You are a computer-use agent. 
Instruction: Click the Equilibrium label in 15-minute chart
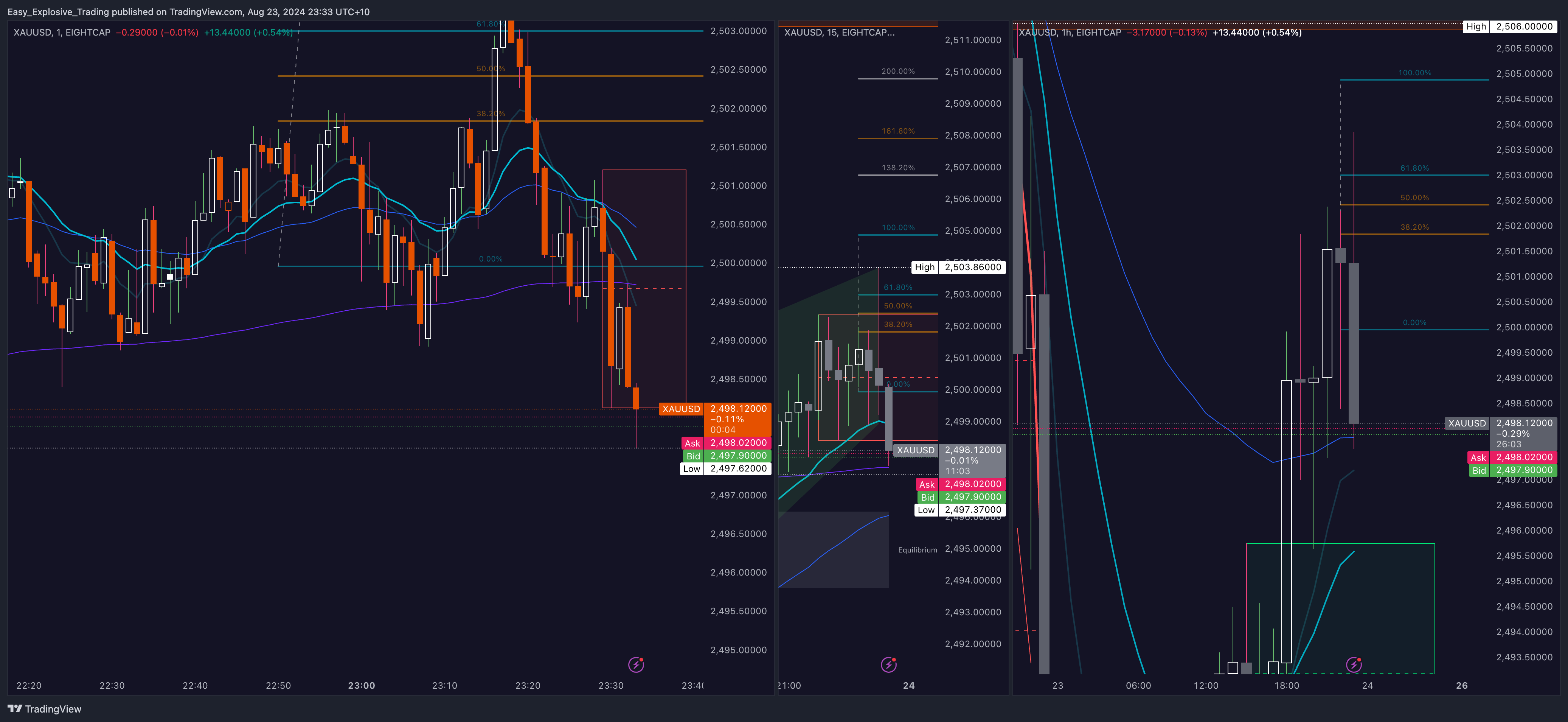click(x=917, y=550)
